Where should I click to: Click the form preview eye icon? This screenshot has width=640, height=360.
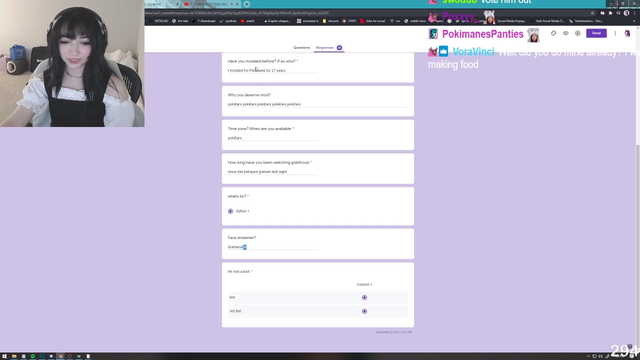coord(566,33)
